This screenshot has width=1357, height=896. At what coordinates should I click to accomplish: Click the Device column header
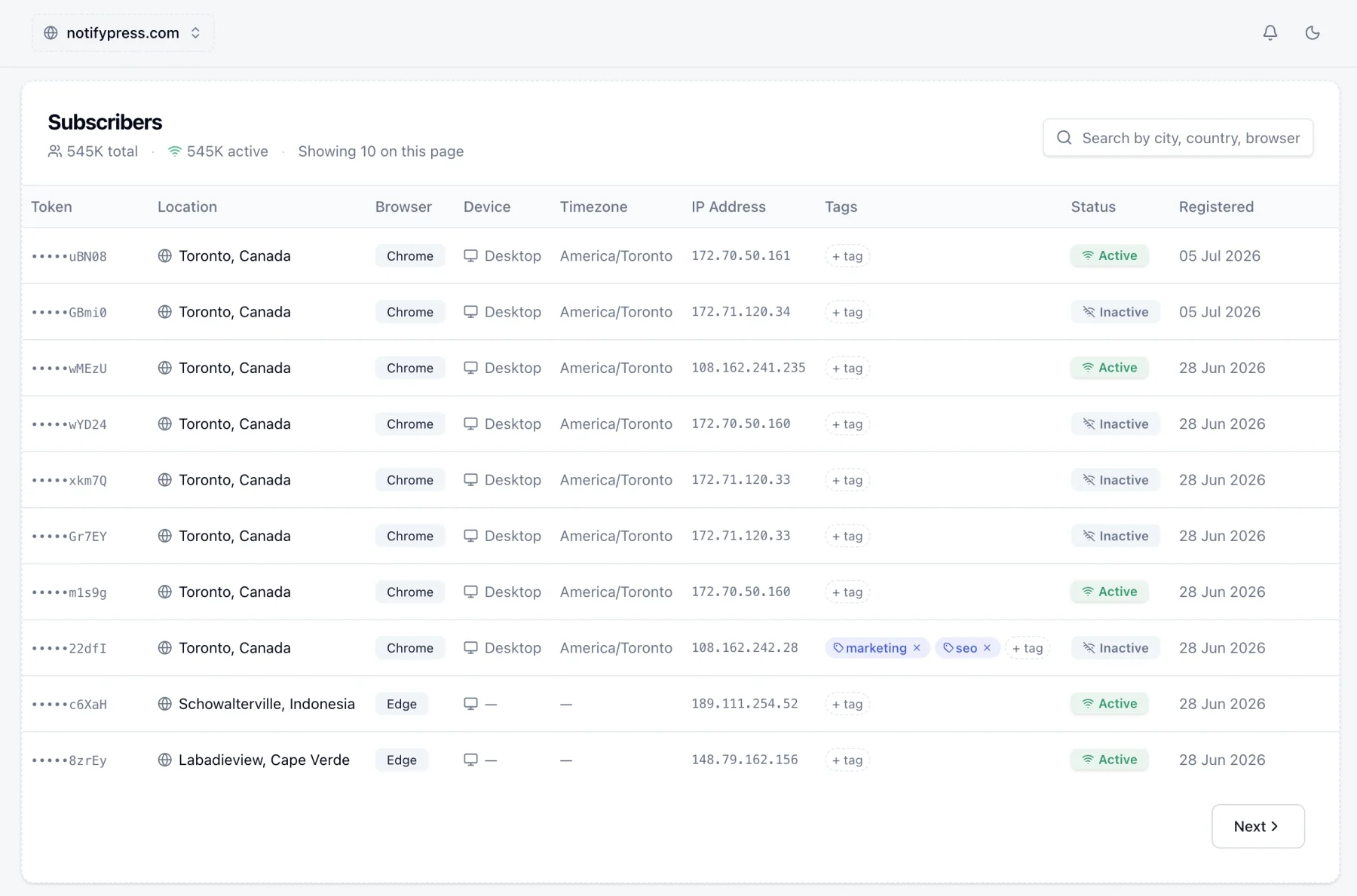pos(487,206)
